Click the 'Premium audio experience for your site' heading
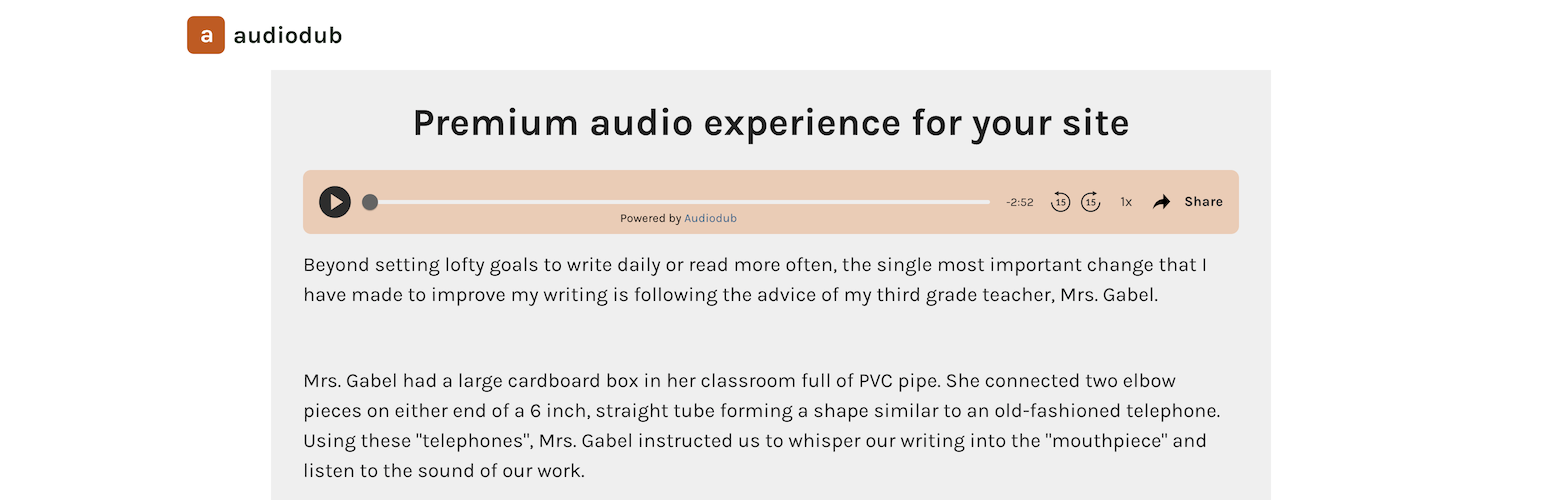Viewport: 1544px width, 500px height. pos(771,123)
